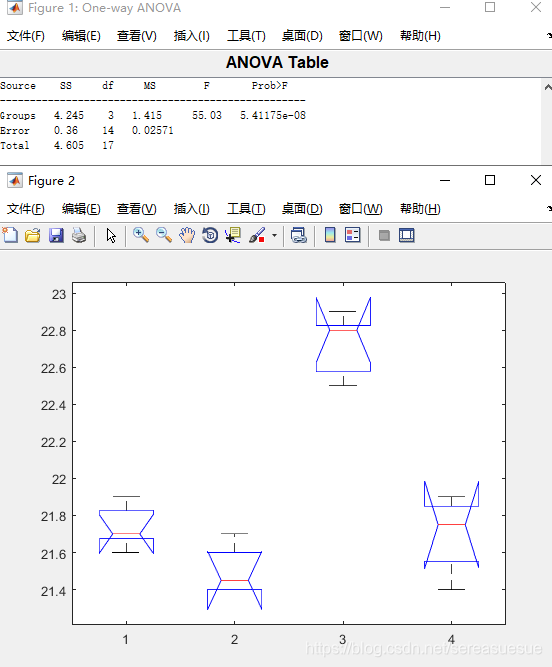Minimize the Figure 2 window
552x667 pixels.
pos(445,180)
